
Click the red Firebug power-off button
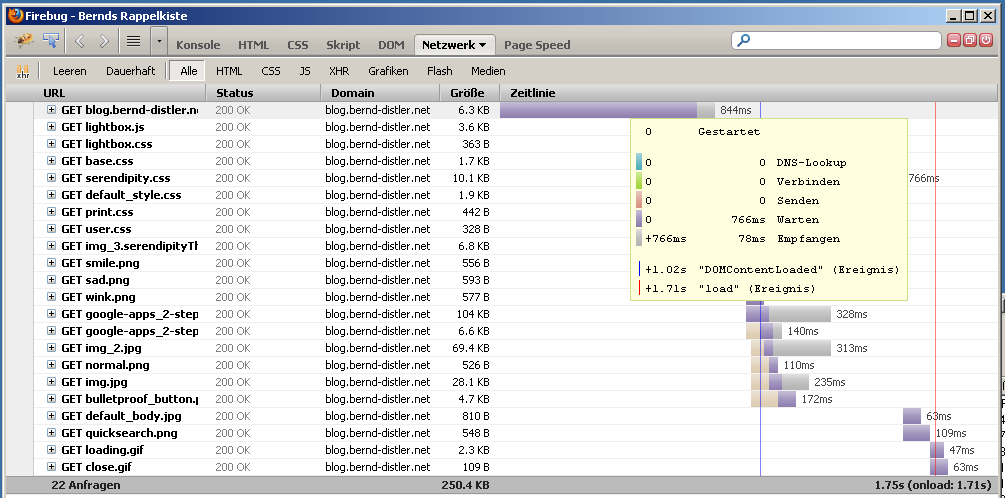pos(986,40)
